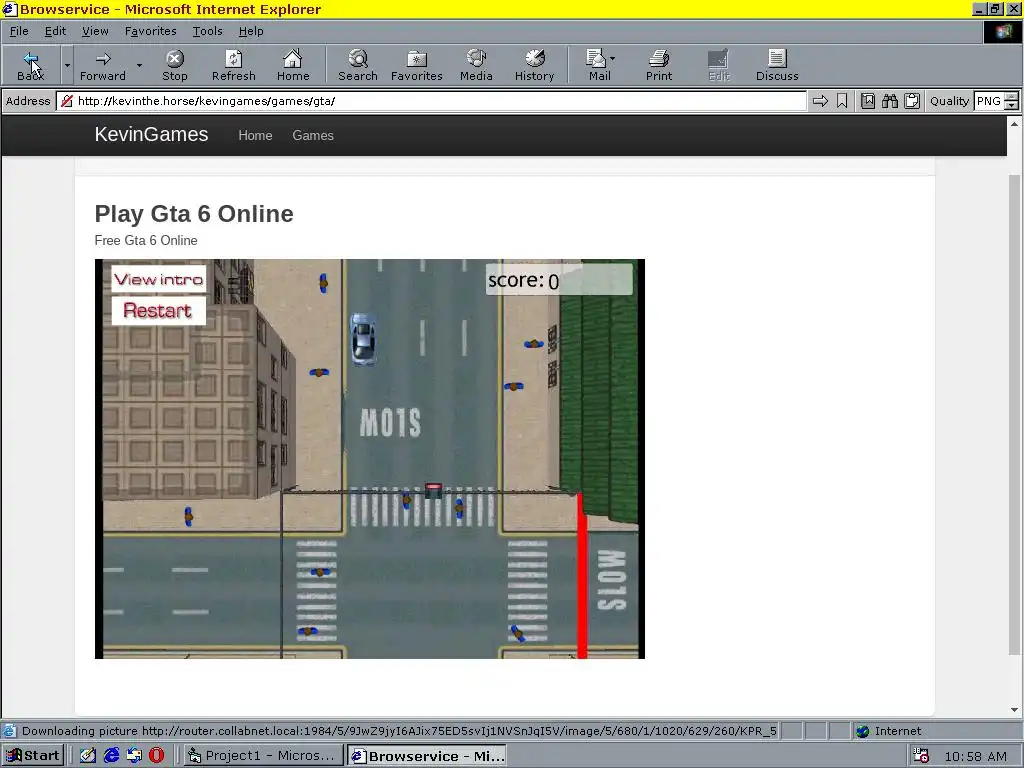Click the Forward toolbar button

coord(103,65)
